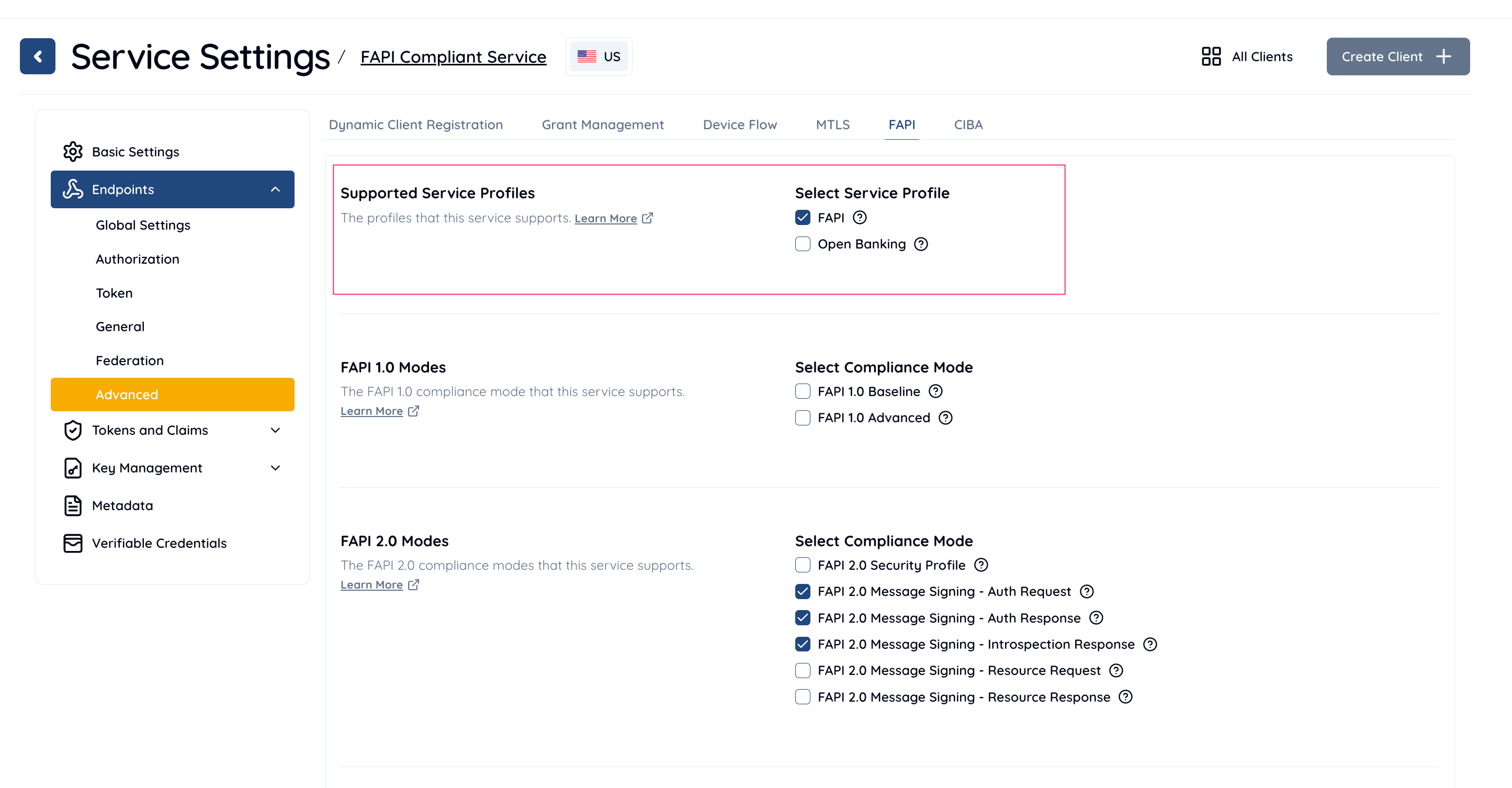
Task: Open FAPI Compliant Service breadcrumb link
Action: (x=453, y=57)
